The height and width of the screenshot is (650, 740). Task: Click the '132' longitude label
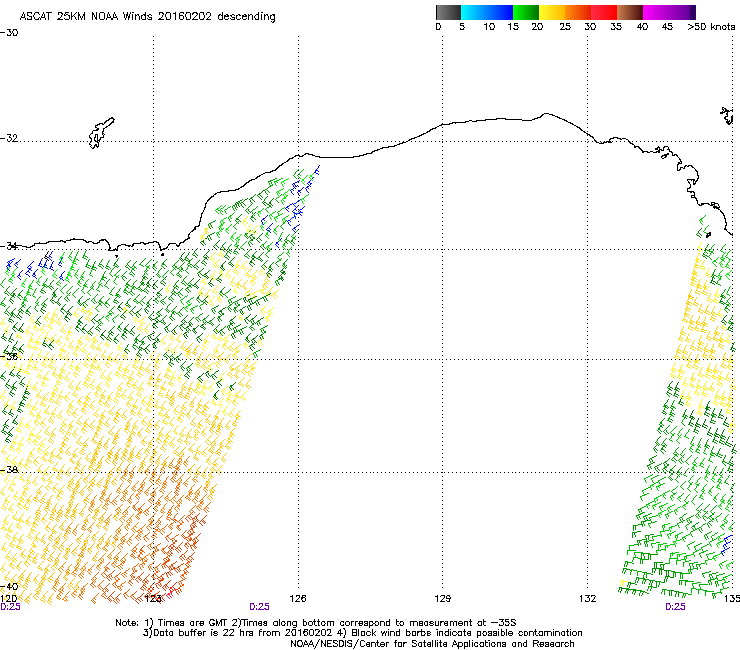click(x=588, y=599)
